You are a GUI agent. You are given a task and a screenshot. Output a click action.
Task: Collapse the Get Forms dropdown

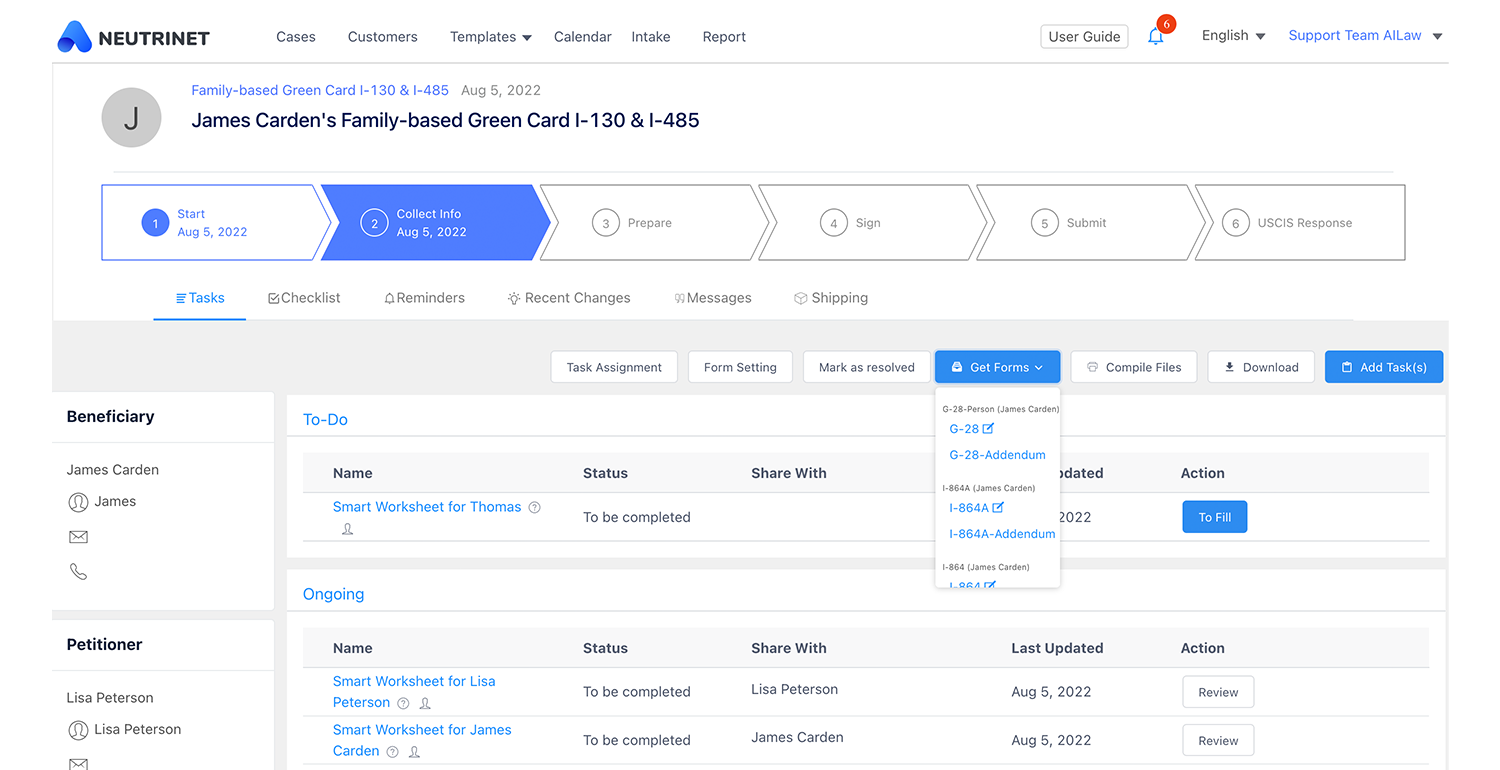[997, 367]
